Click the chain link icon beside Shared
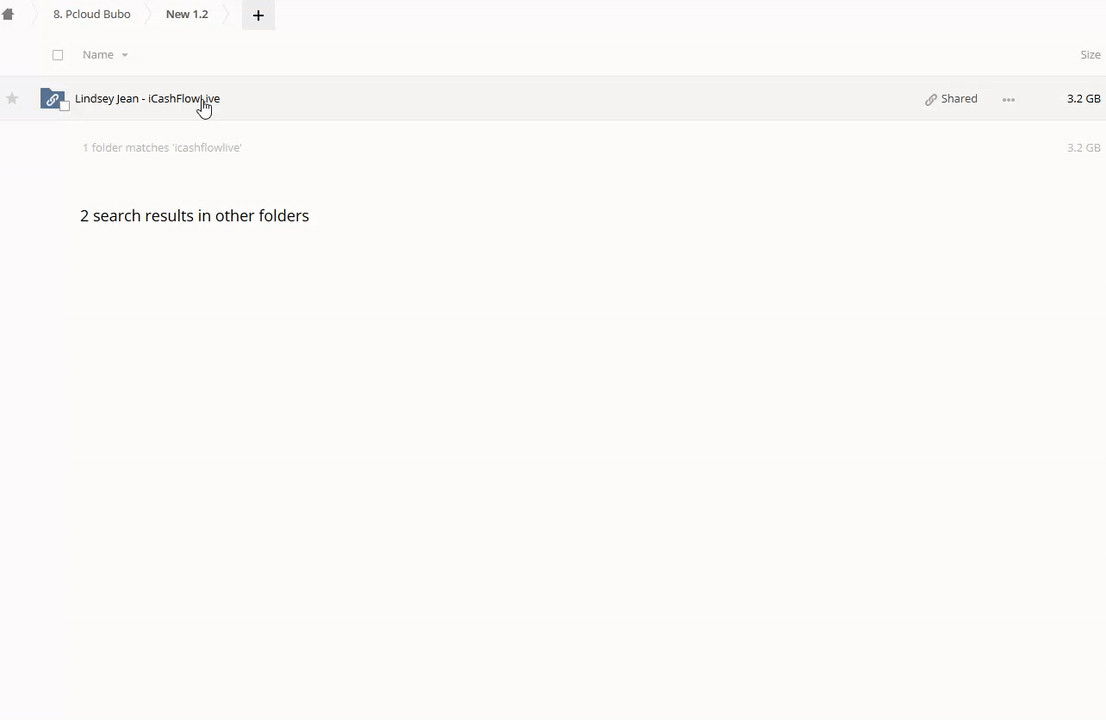The height and width of the screenshot is (720, 1106). tap(930, 99)
